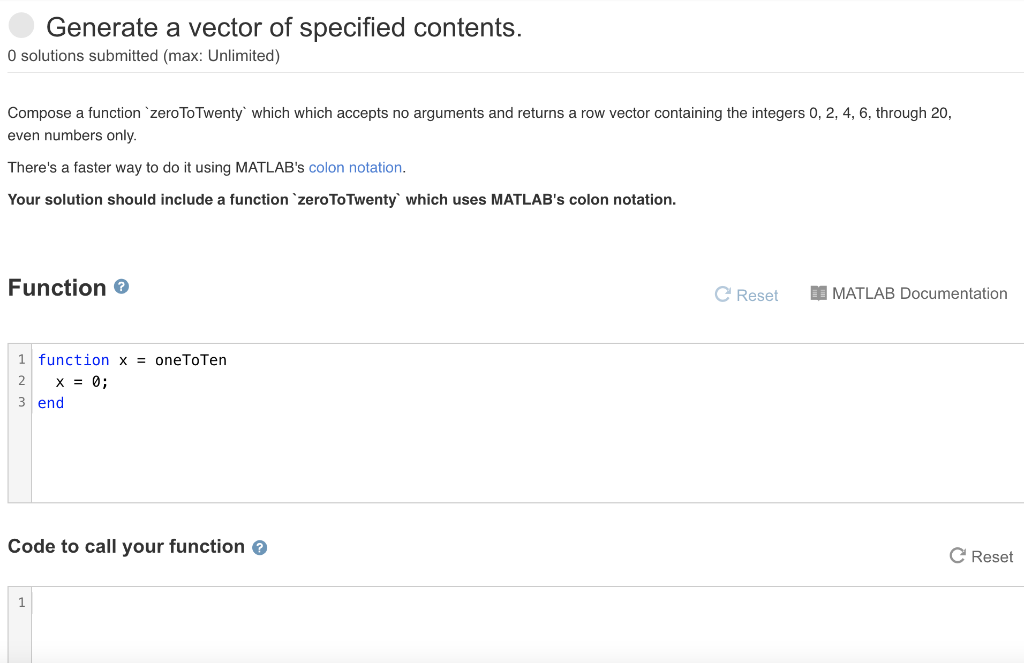The width and height of the screenshot is (1024, 663).
Task: Click the Function help question mark icon
Action: 121,287
